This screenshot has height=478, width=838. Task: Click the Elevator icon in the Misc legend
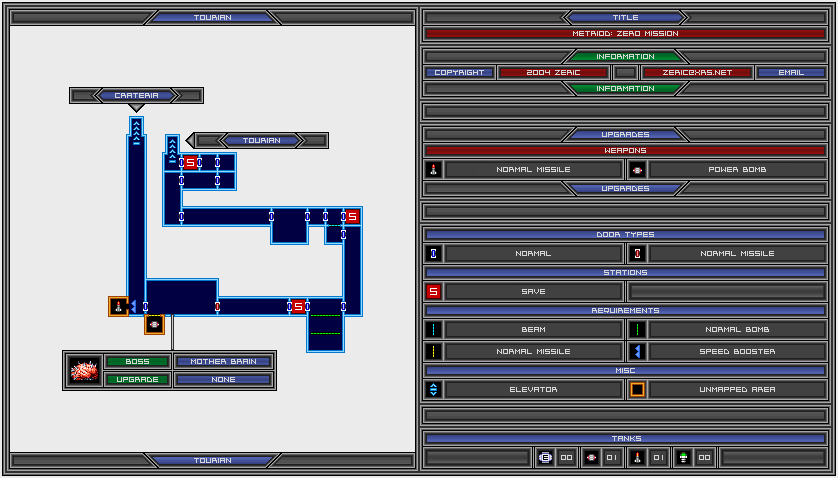click(433, 389)
